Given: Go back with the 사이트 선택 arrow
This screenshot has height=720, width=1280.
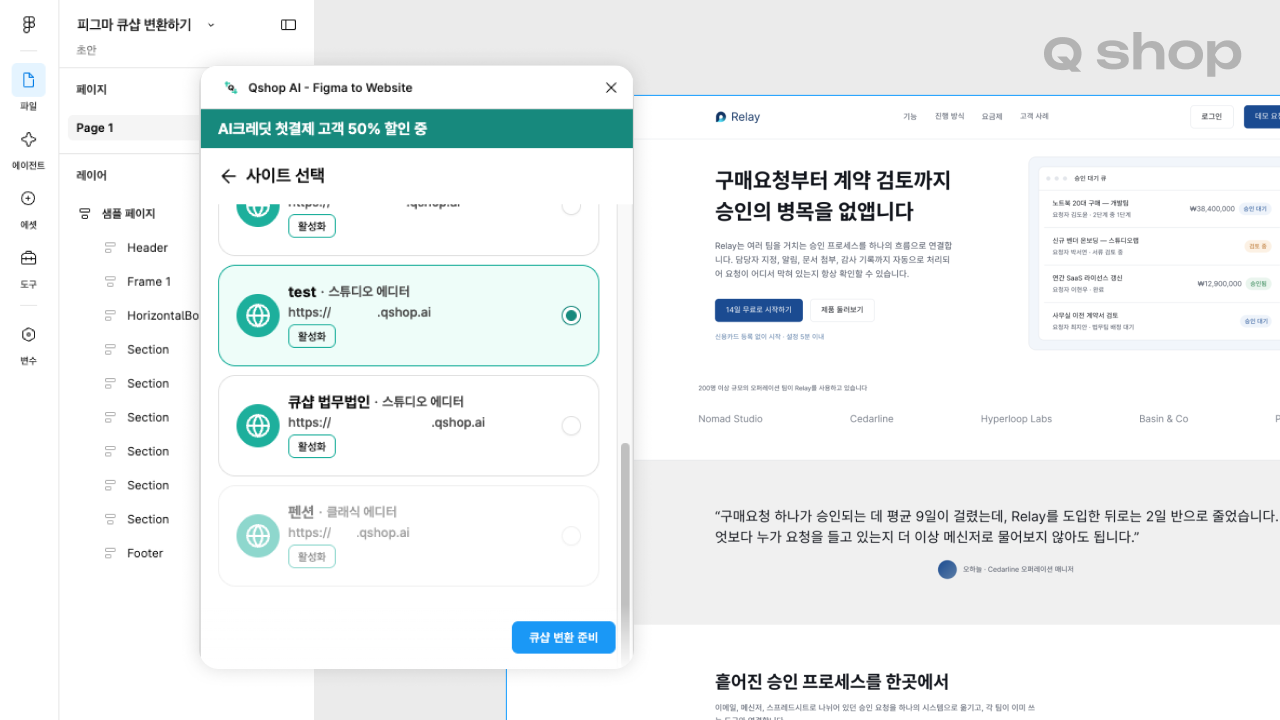Looking at the screenshot, I should pyautogui.click(x=228, y=176).
